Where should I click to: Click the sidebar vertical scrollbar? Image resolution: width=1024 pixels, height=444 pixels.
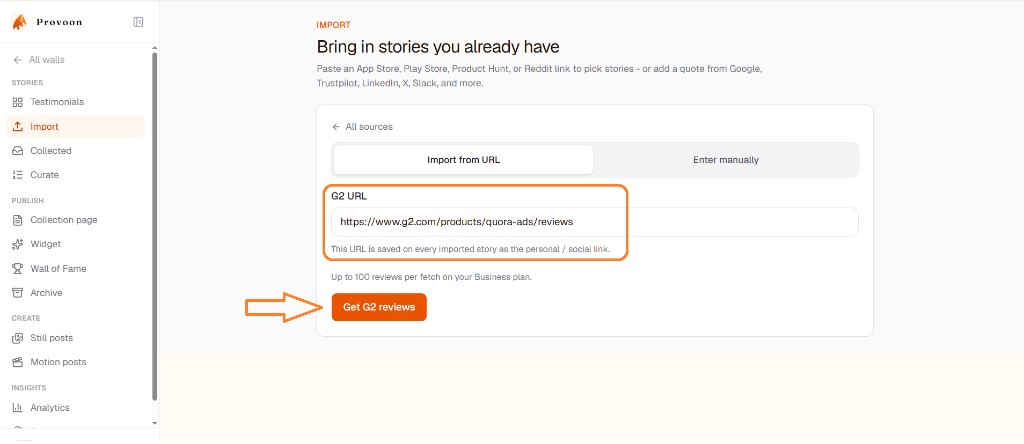click(x=154, y=225)
